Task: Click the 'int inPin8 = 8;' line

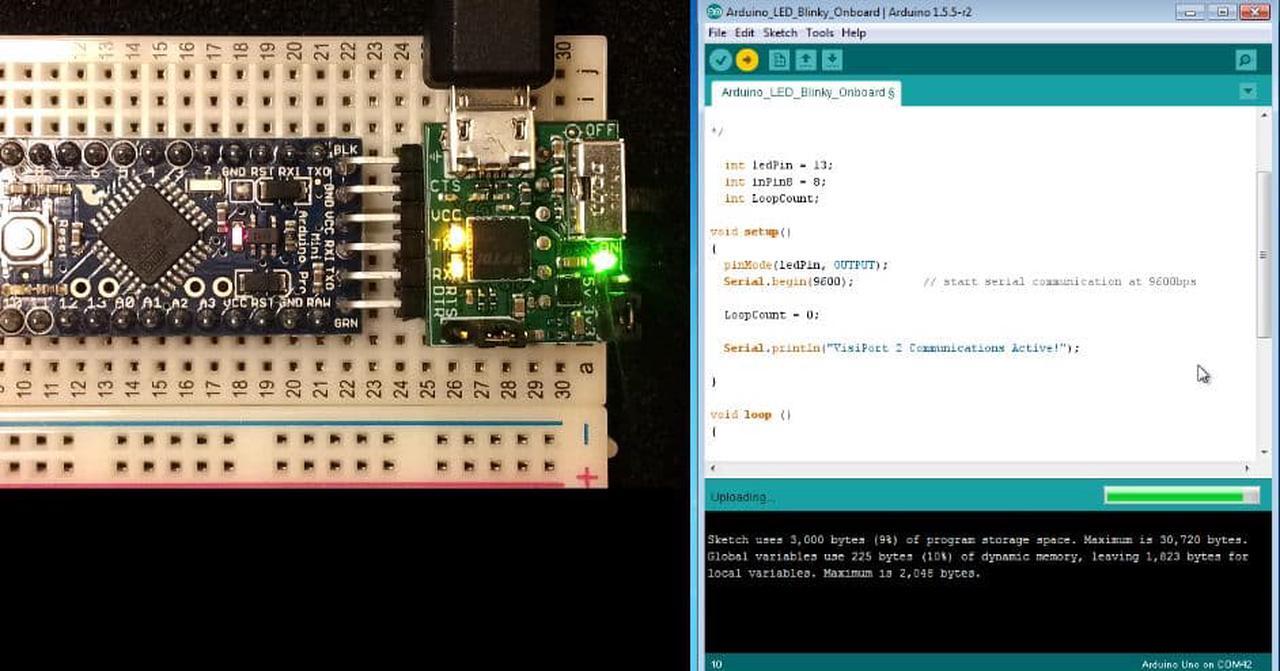Action: click(775, 182)
